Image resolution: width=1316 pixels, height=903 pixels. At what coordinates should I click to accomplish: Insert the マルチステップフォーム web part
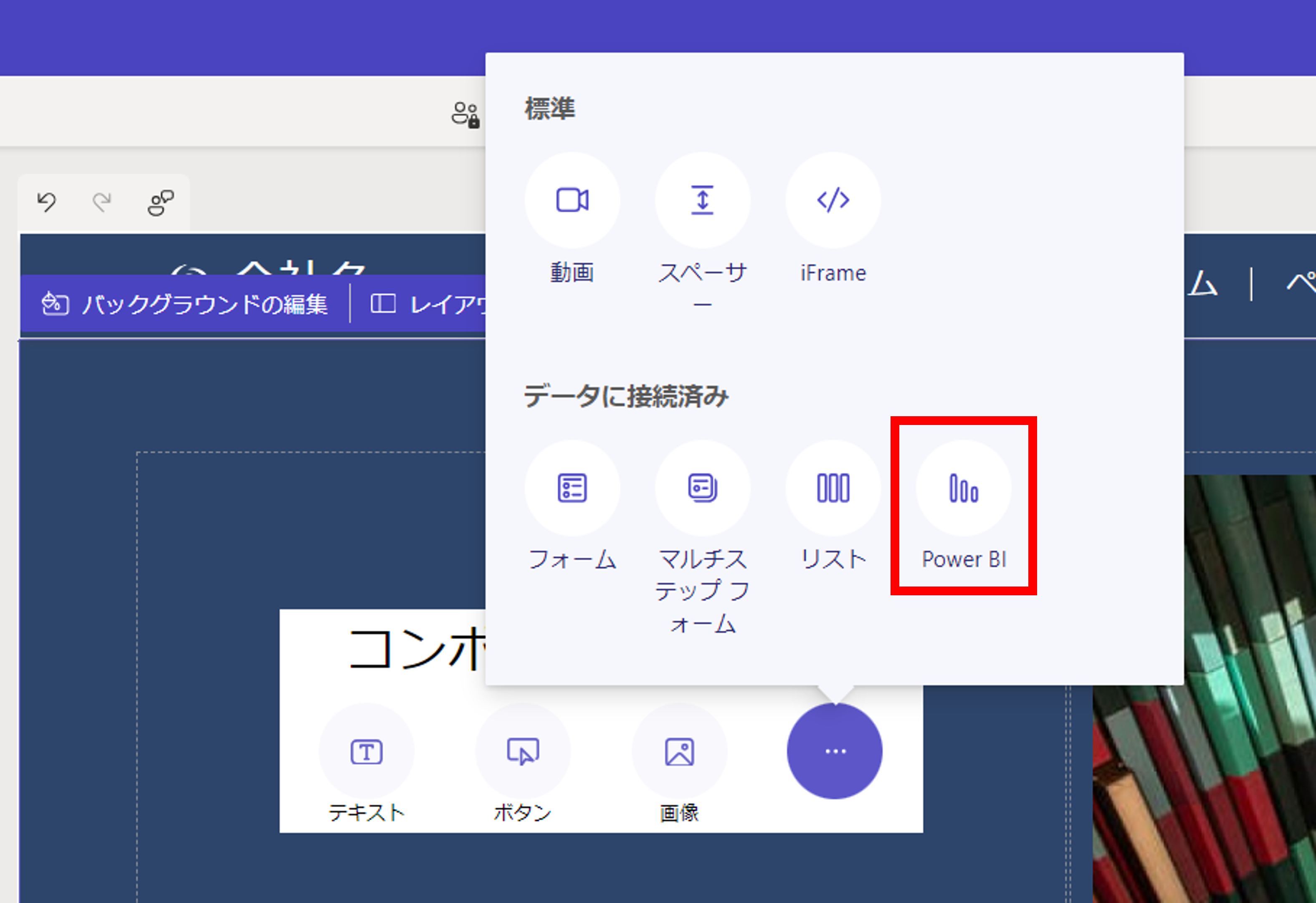[x=702, y=488]
